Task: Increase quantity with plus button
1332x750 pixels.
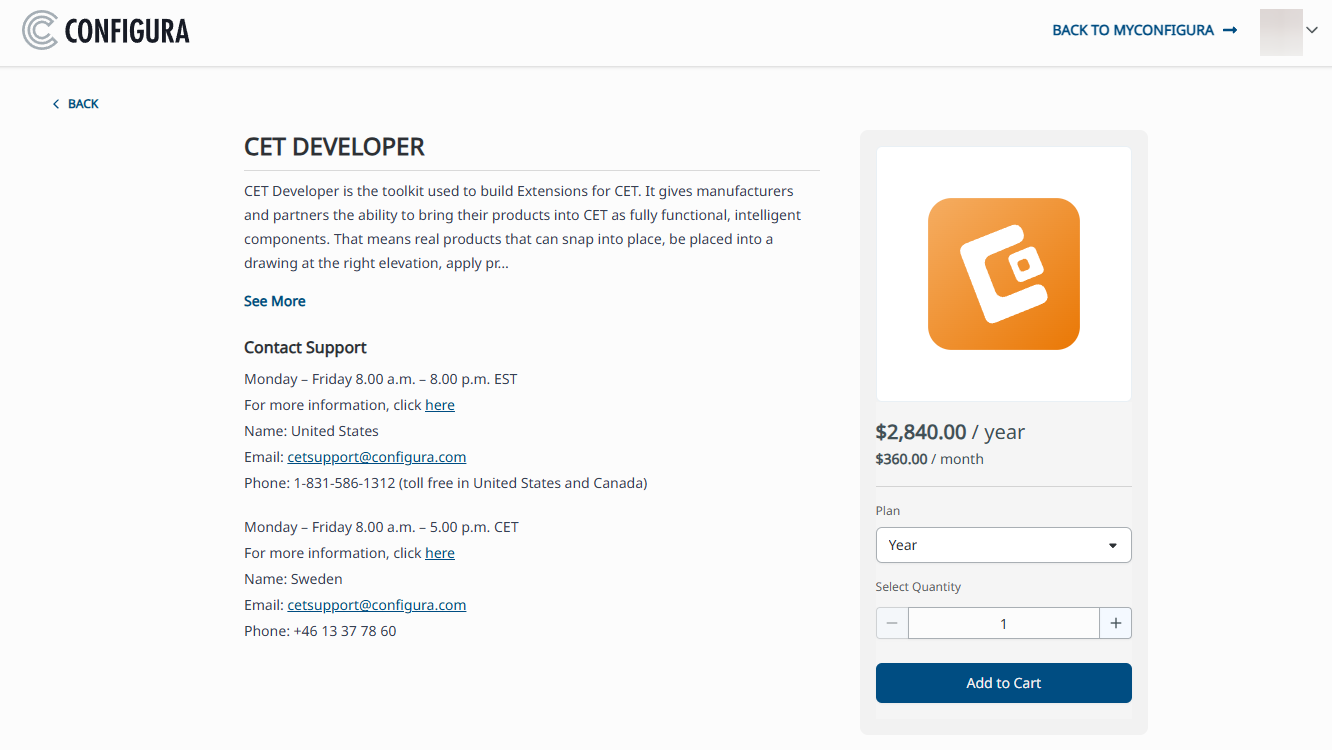Action: [1116, 623]
